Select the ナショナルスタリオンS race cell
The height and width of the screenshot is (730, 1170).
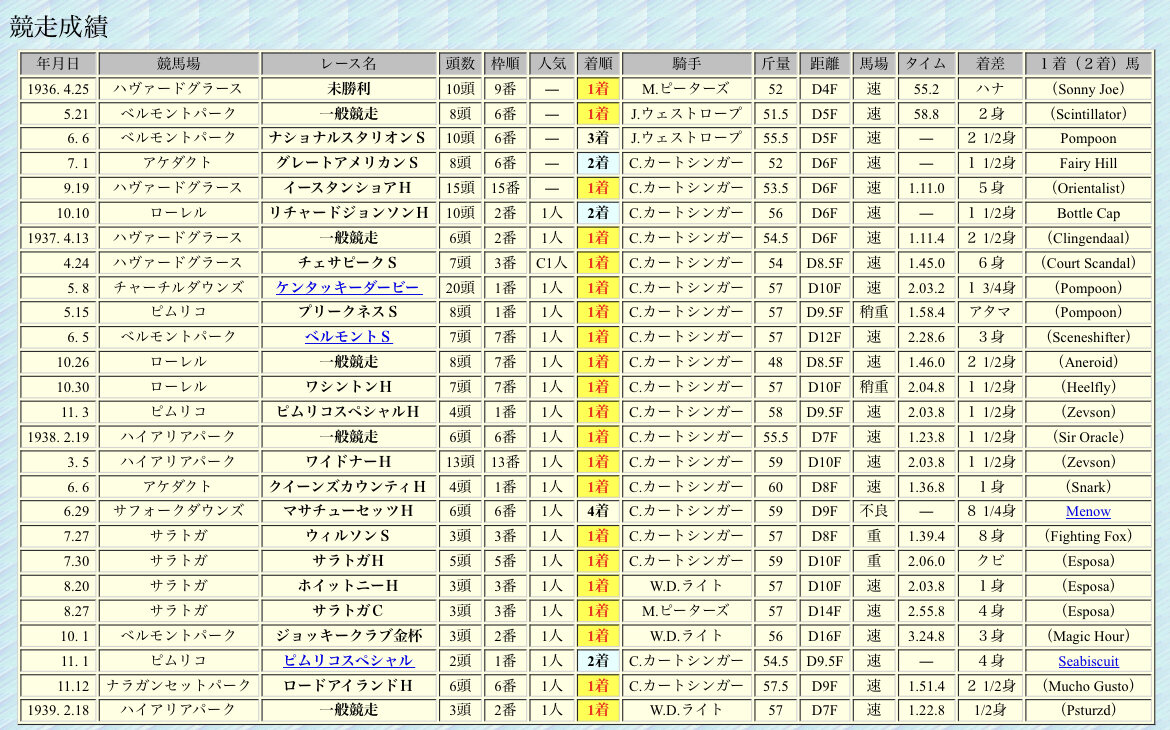click(348, 138)
